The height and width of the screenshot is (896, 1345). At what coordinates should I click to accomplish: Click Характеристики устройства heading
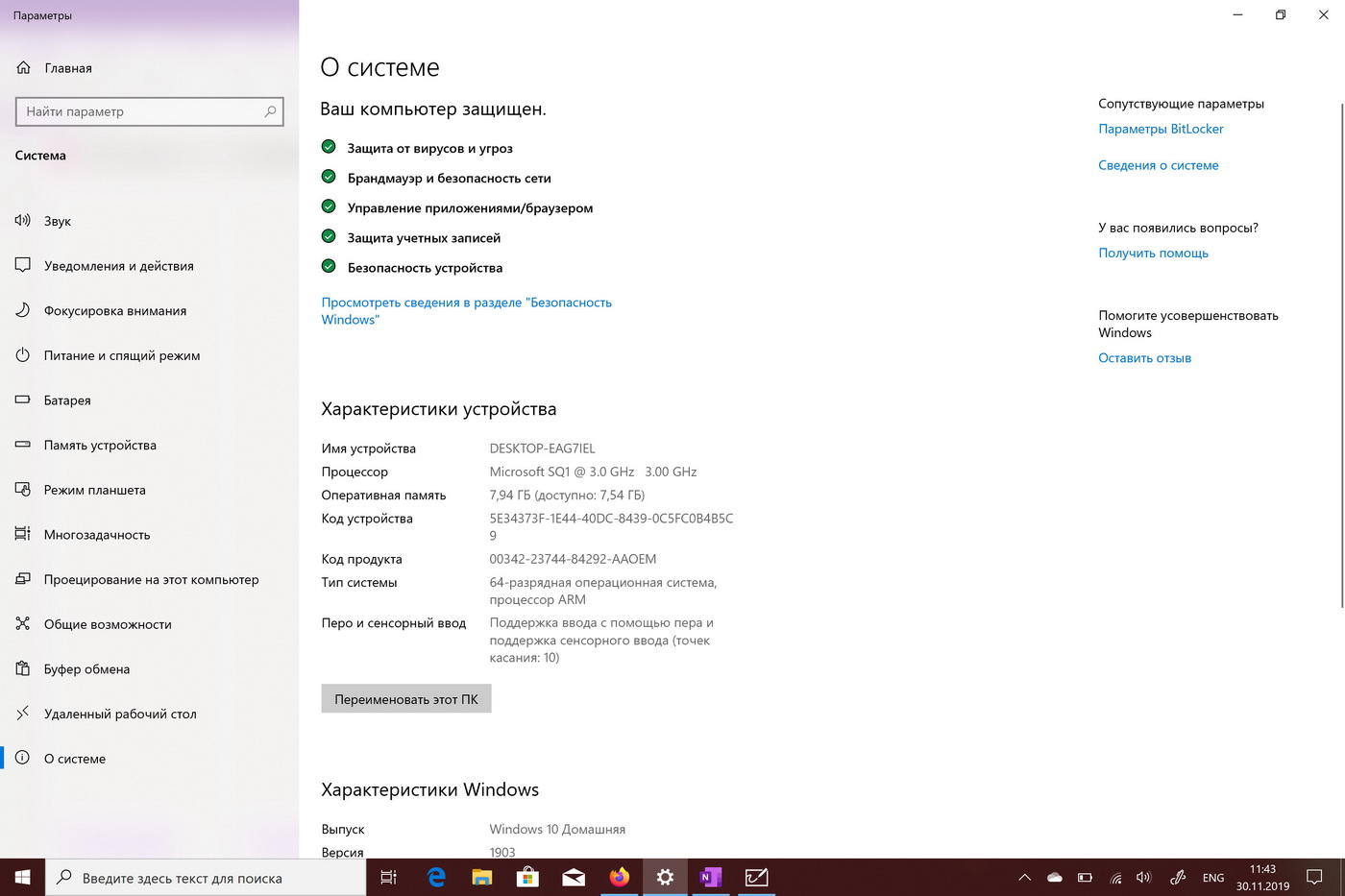point(438,409)
